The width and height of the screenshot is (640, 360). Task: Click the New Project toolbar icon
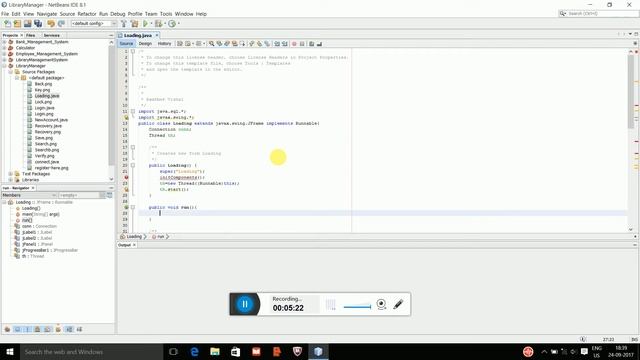point(17,24)
